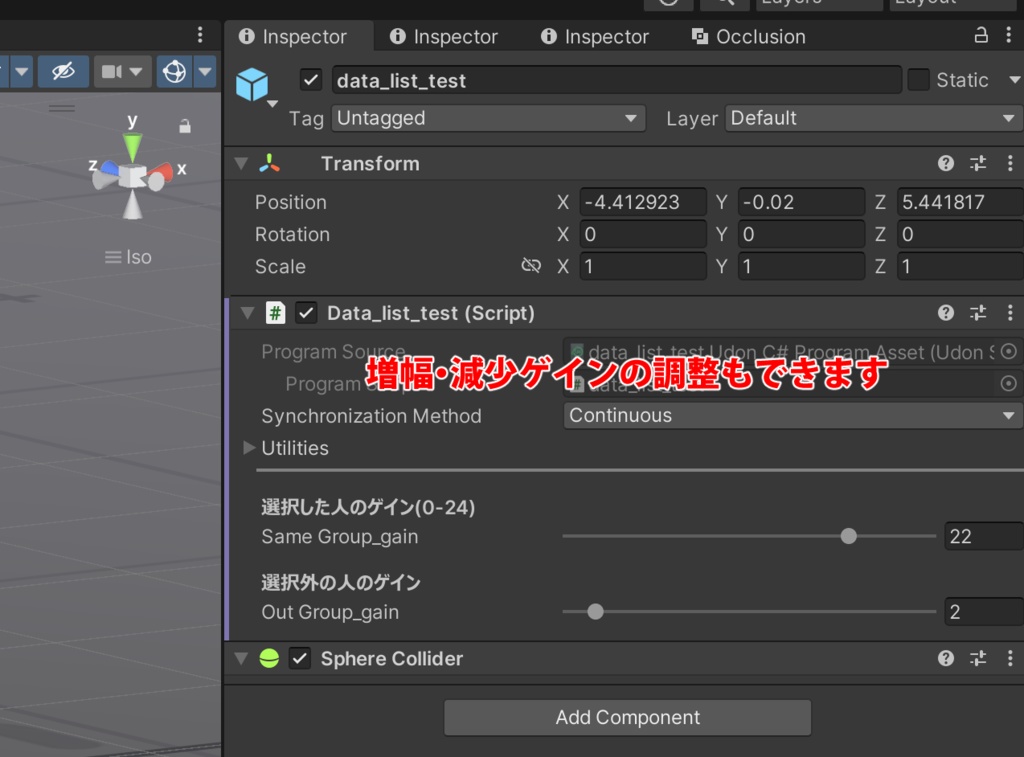Open Data_list_test Script context menu
The width and height of the screenshot is (1024, 757).
point(1010,313)
